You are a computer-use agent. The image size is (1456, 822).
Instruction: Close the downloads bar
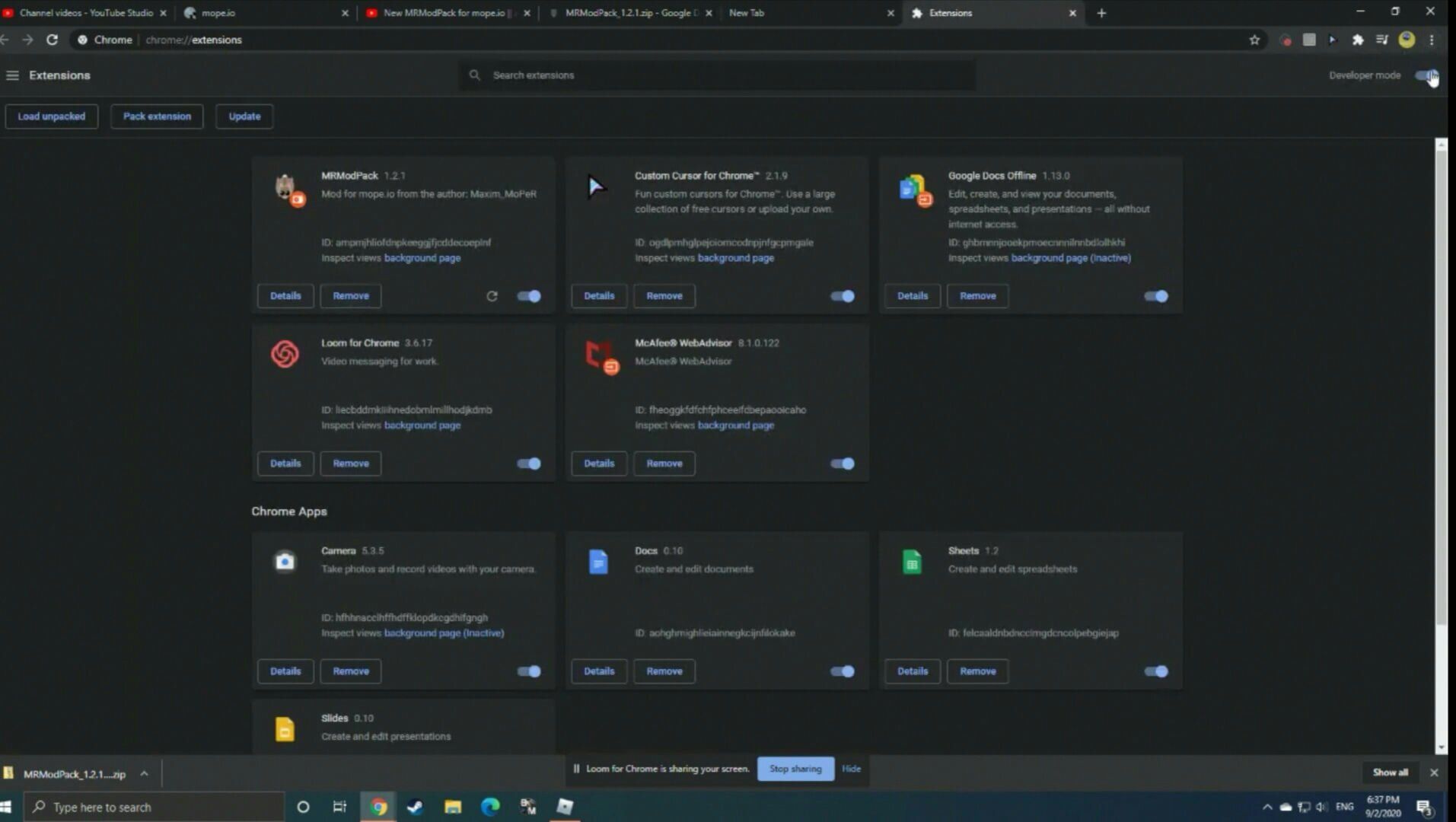click(x=1434, y=773)
